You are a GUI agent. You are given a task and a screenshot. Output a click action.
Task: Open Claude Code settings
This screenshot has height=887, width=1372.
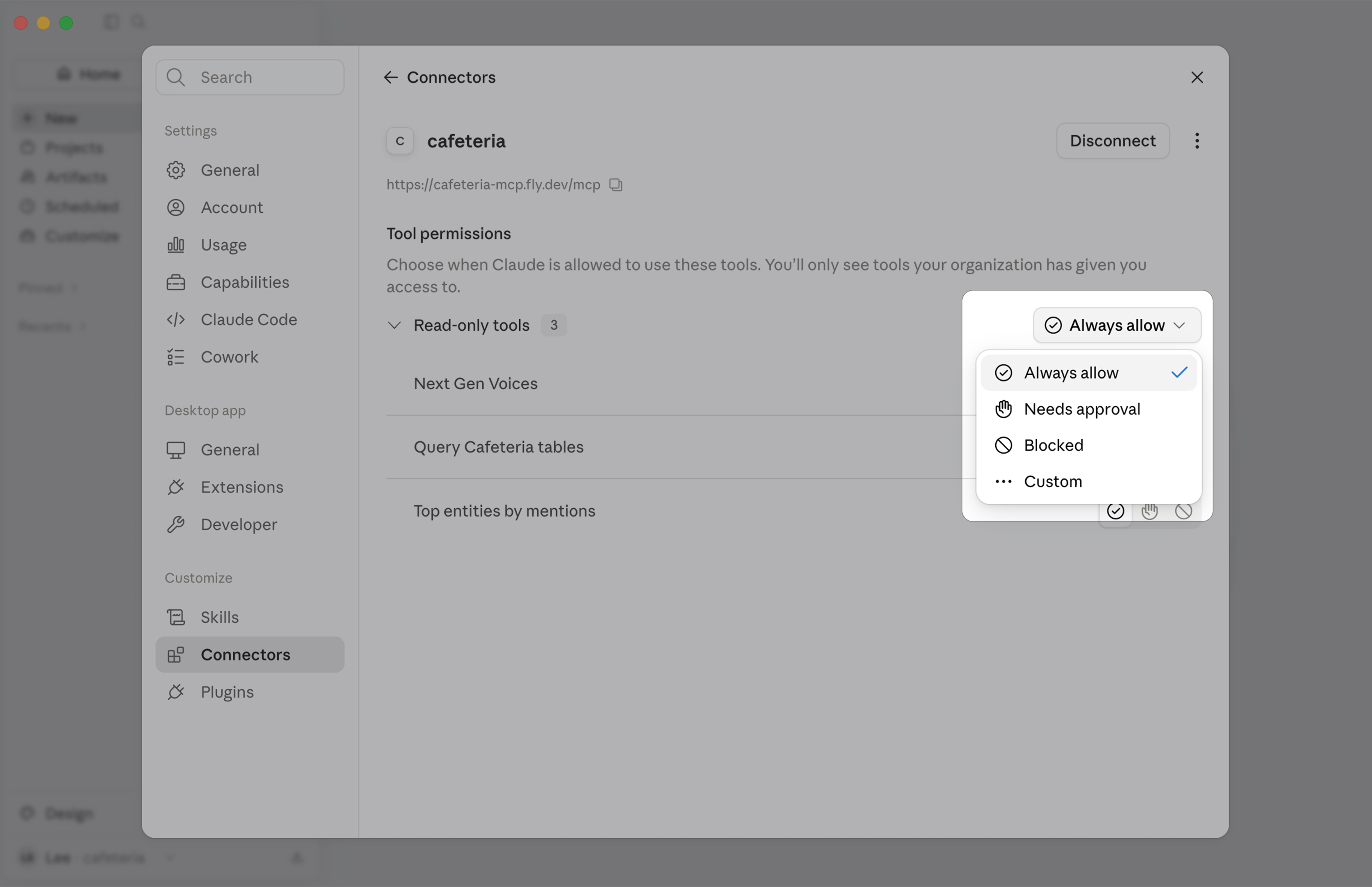pyautogui.click(x=250, y=319)
